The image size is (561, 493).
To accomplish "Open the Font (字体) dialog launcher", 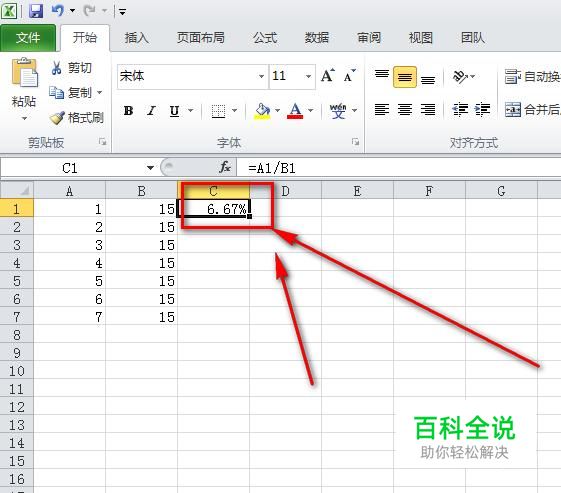I will 355,142.
